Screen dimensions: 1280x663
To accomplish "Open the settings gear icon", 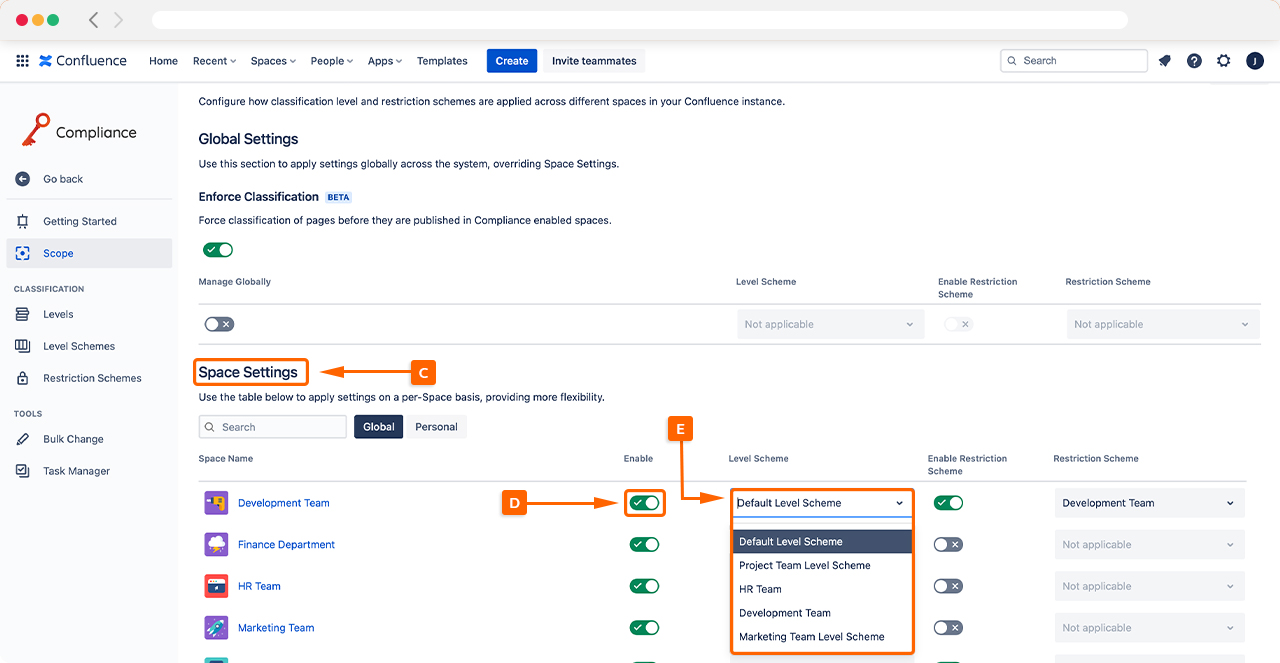I will pyautogui.click(x=1224, y=61).
